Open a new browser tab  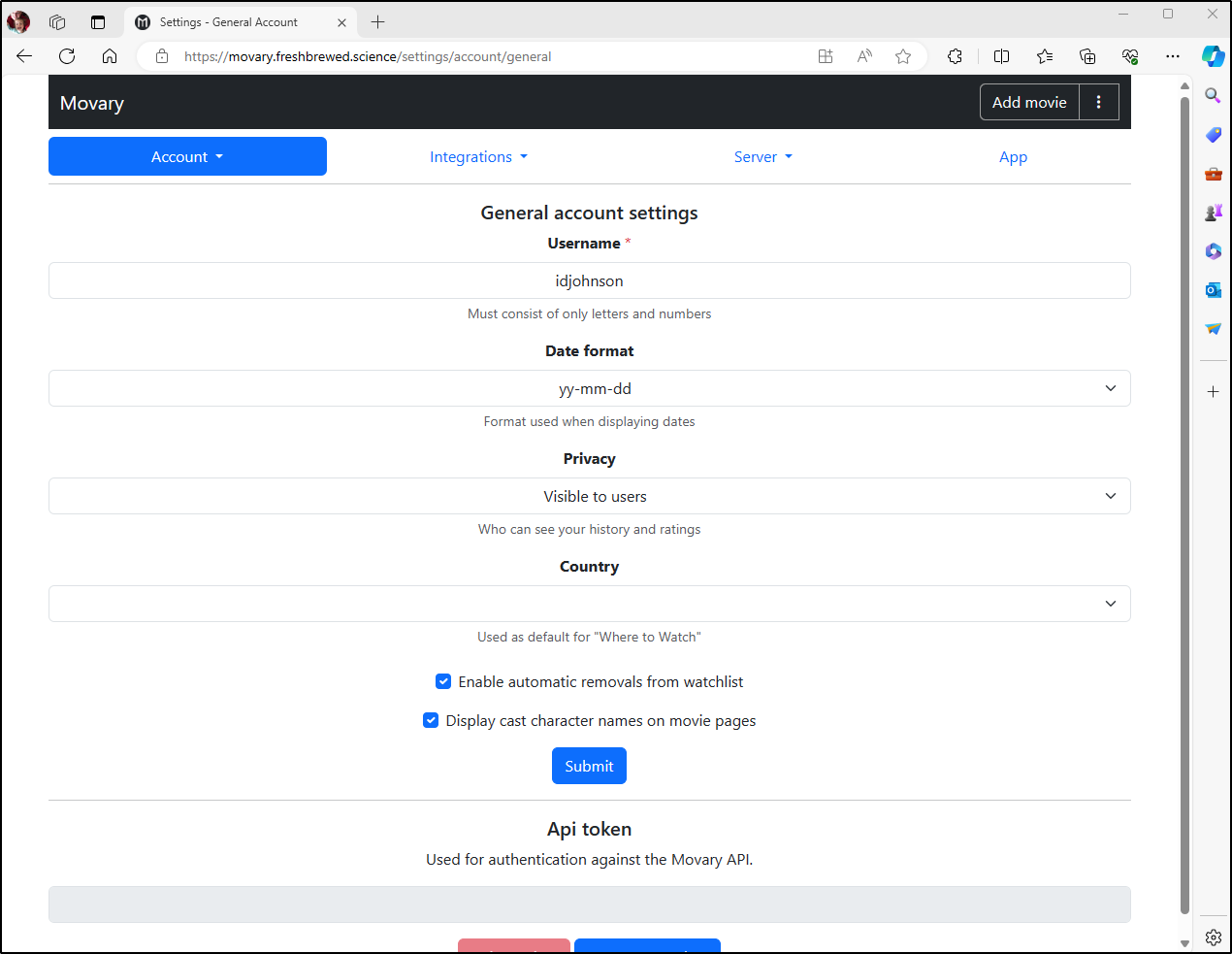[x=378, y=21]
